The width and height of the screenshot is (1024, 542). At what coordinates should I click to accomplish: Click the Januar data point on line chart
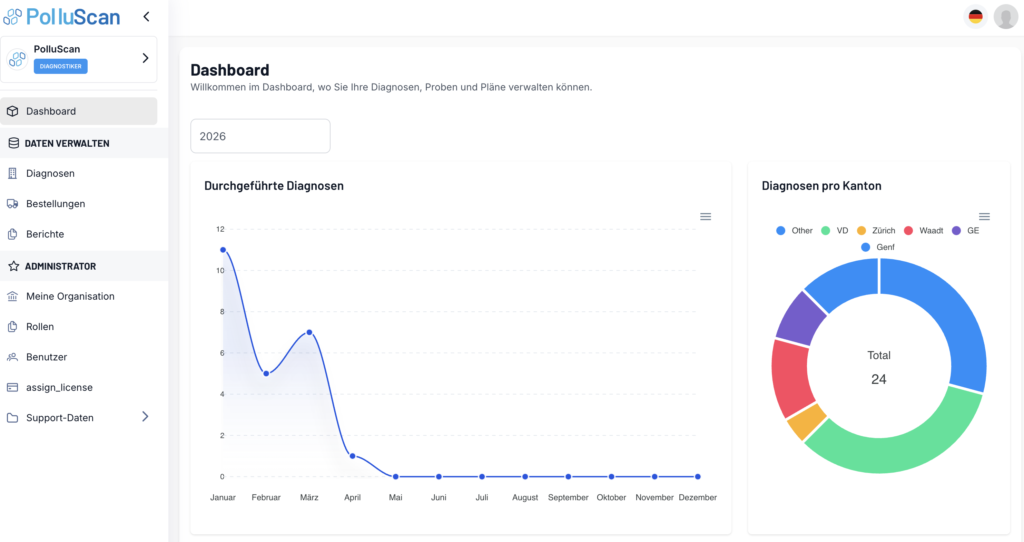[x=222, y=250]
